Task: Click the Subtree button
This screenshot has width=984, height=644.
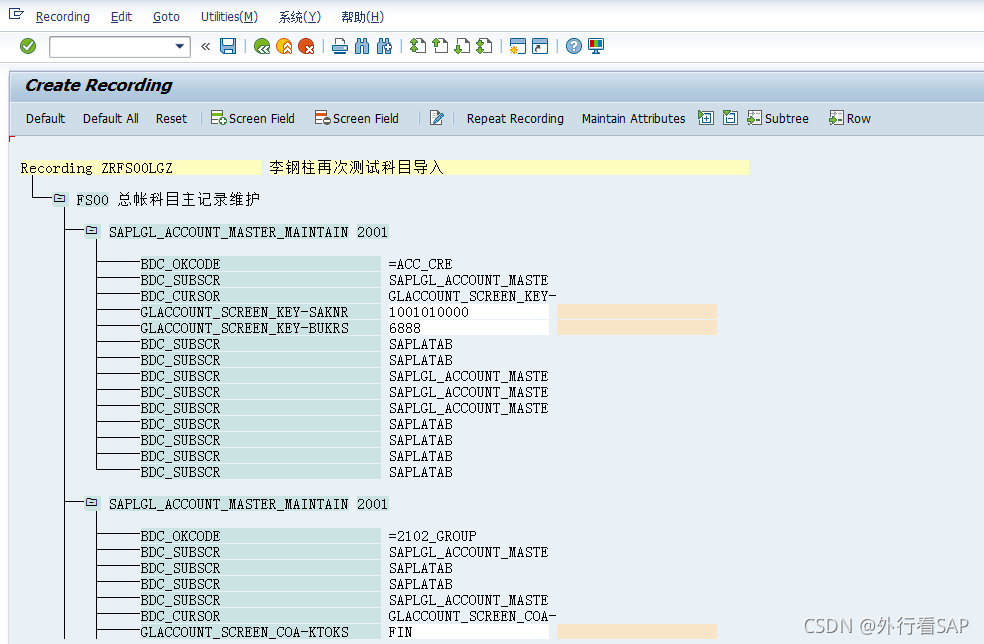Action: click(778, 118)
